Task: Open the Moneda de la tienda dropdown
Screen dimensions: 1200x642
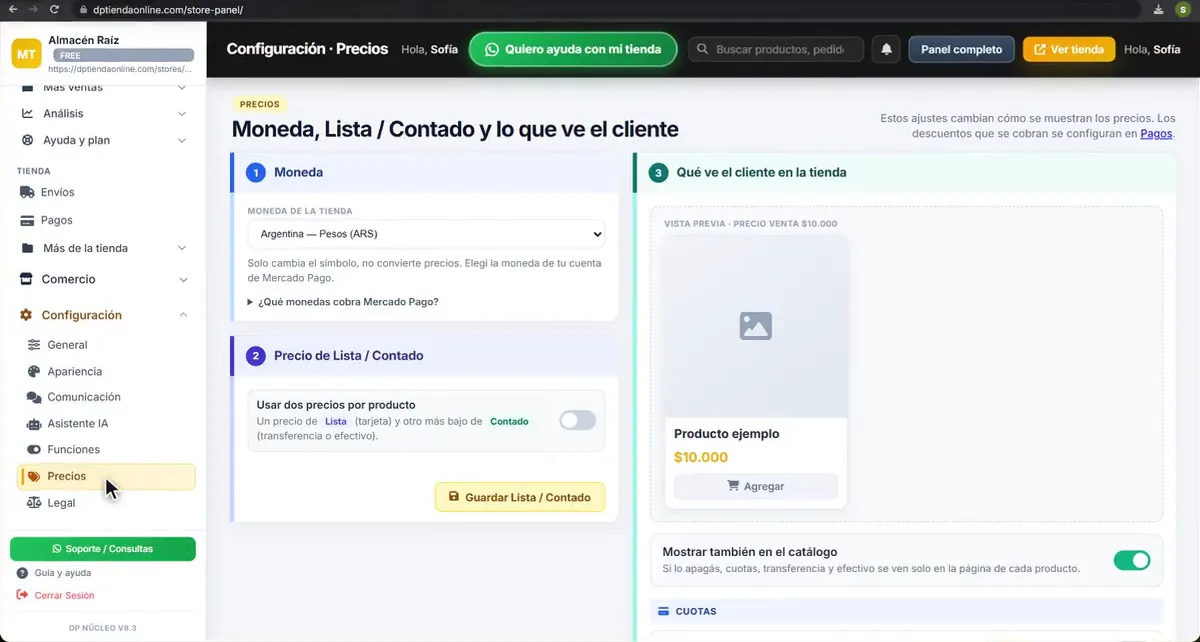Action: [426, 234]
